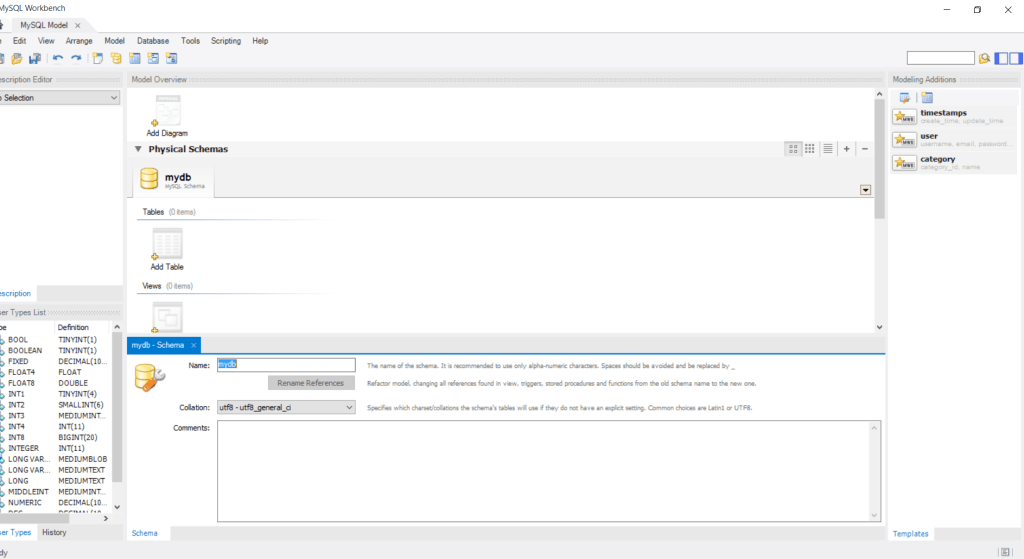Open the Scripting menu
This screenshot has height=559, width=1024.
pos(226,40)
